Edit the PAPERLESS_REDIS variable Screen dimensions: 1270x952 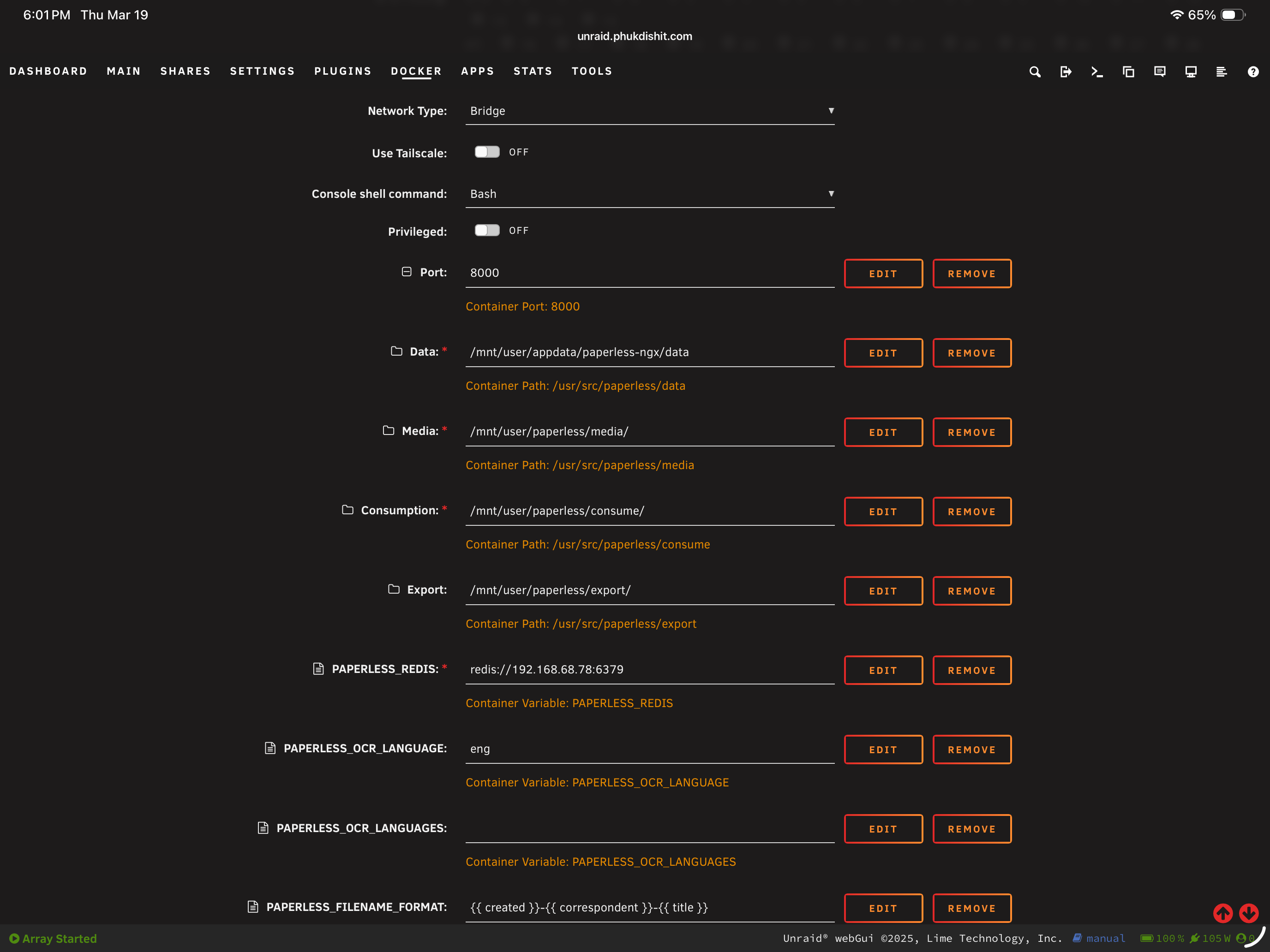(883, 670)
